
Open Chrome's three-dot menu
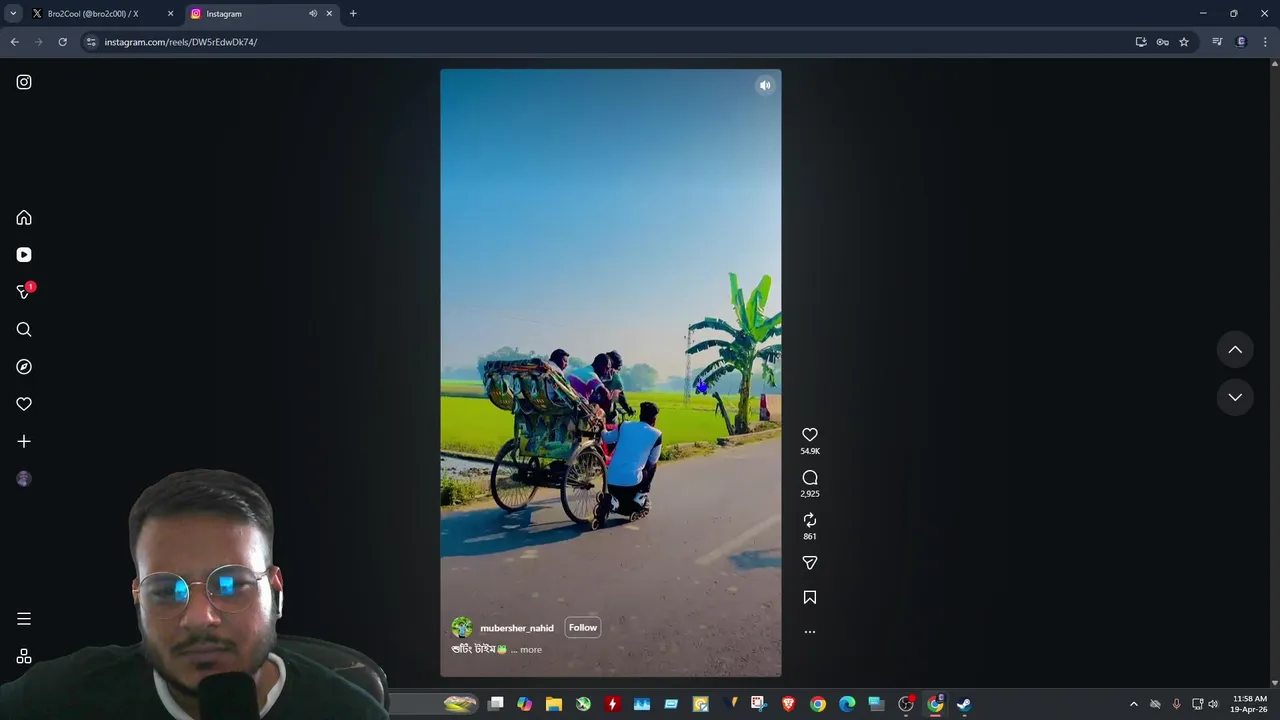point(1265,42)
